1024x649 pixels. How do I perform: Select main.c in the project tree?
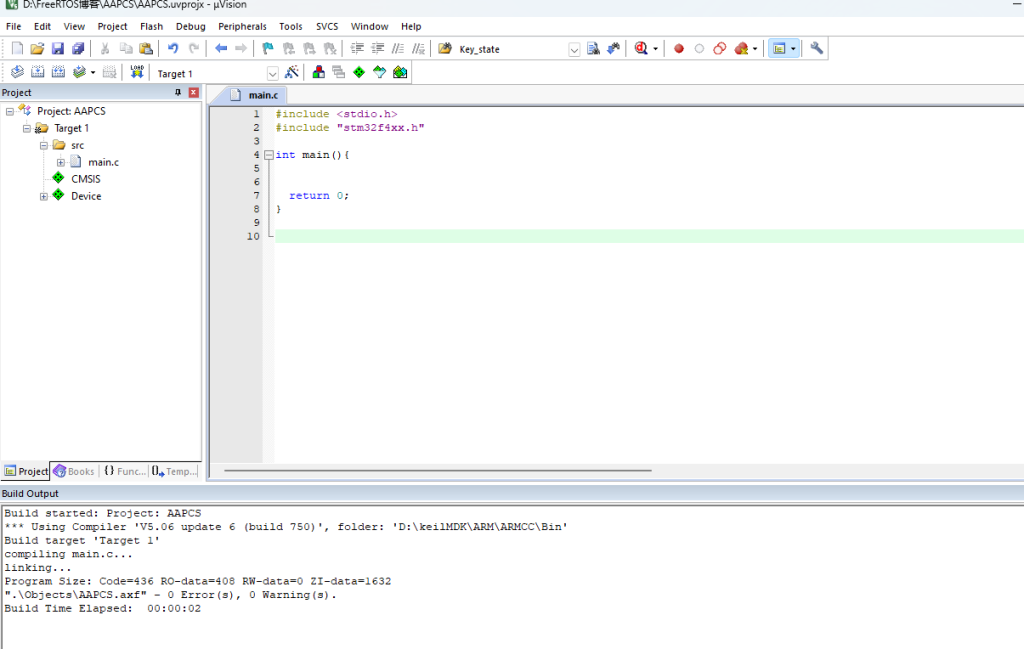pyautogui.click(x=103, y=162)
